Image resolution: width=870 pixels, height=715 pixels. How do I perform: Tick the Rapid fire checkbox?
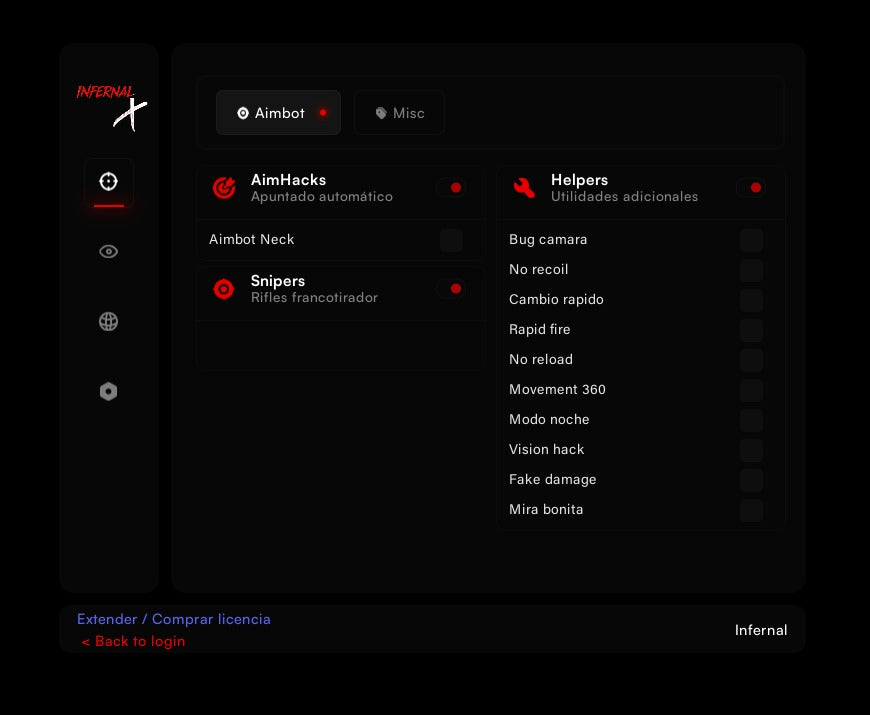click(x=751, y=330)
